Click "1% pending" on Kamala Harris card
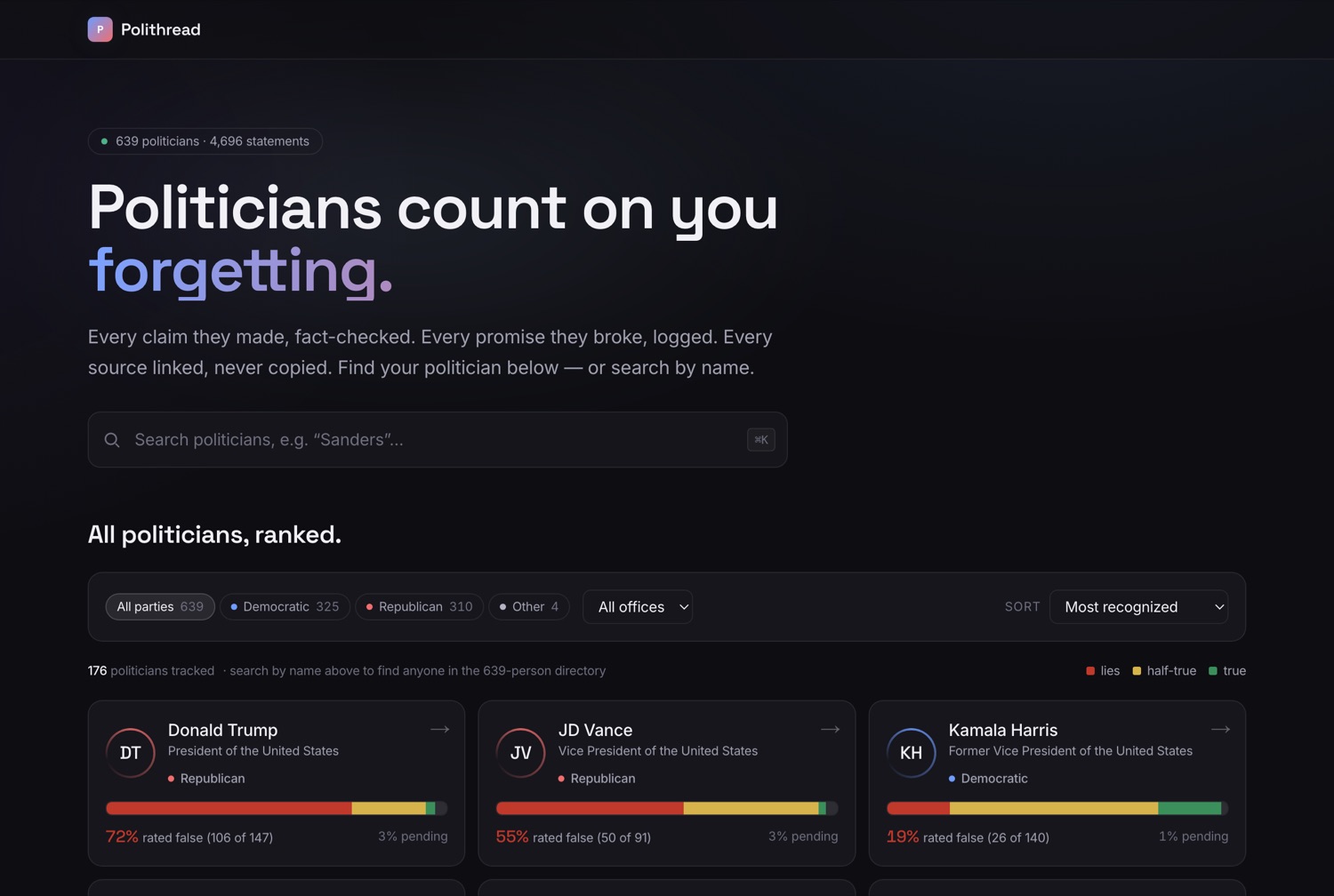The image size is (1334, 896). click(1193, 836)
